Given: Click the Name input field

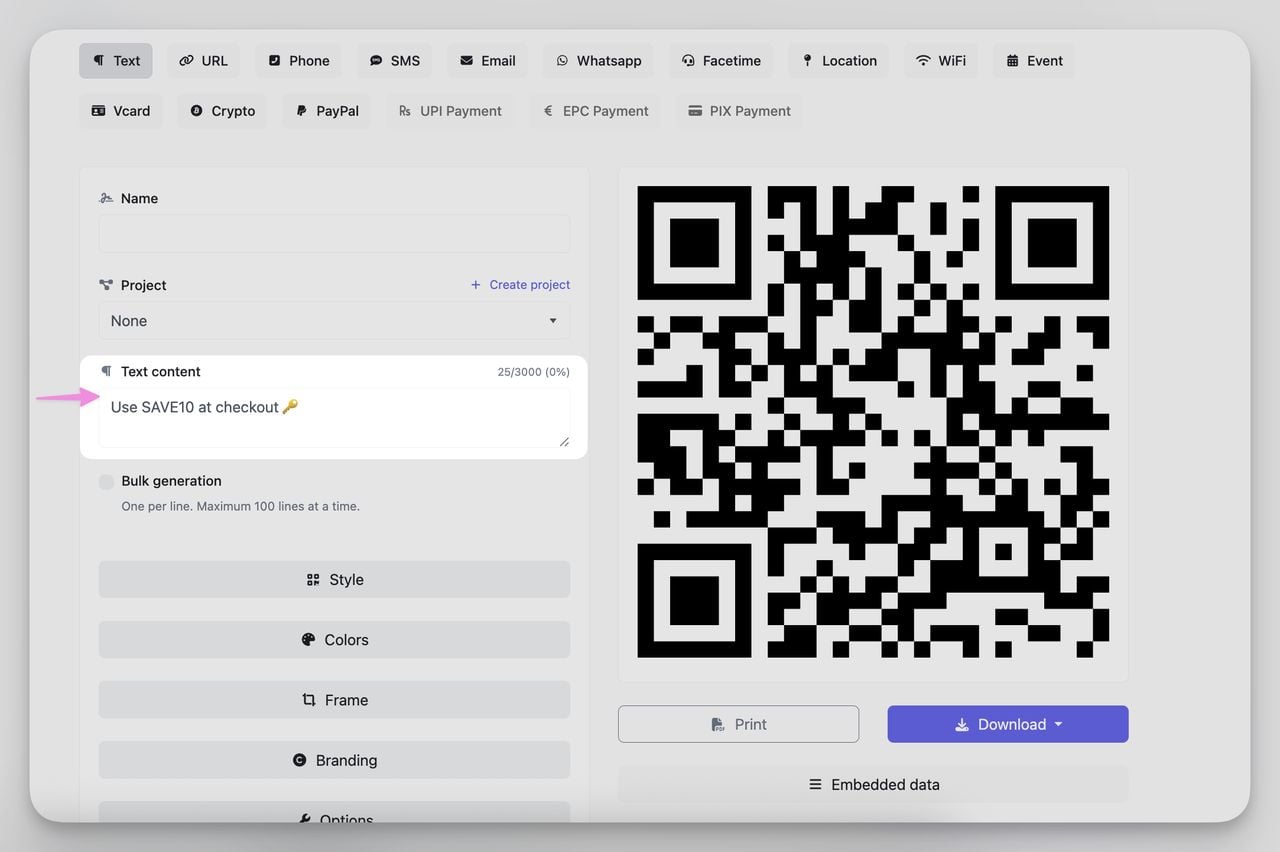Looking at the screenshot, I should [334, 233].
